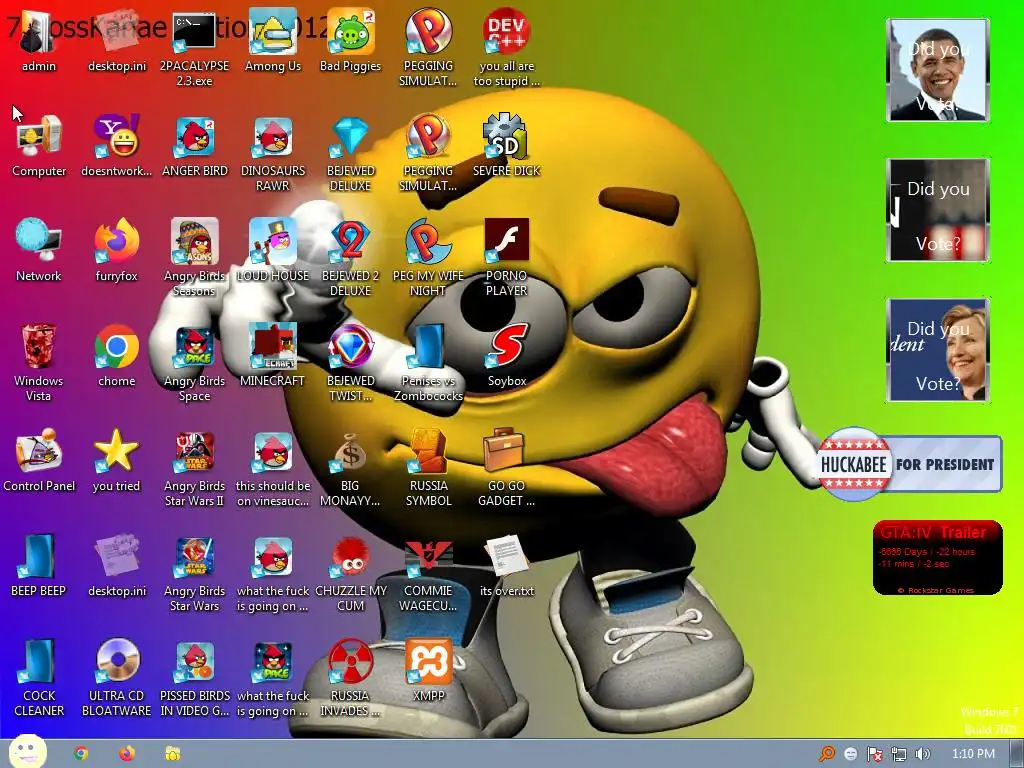Select the BEJEWED TWIST icon
The height and width of the screenshot is (768, 1024).
(x=350, y=346)
